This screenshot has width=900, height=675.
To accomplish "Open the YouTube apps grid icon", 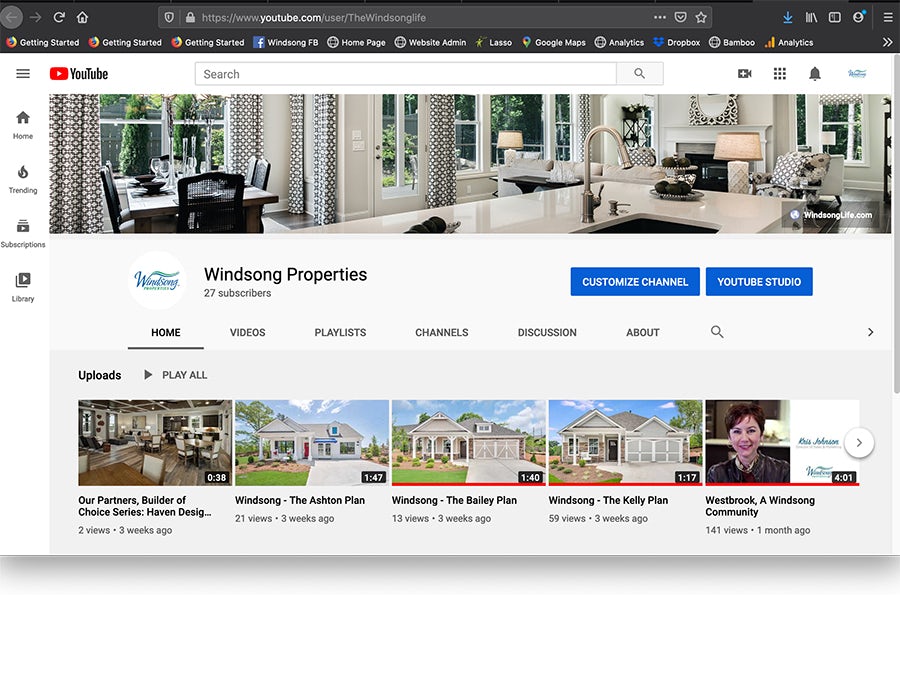I will pyautogui.click(x=780, y=74).
